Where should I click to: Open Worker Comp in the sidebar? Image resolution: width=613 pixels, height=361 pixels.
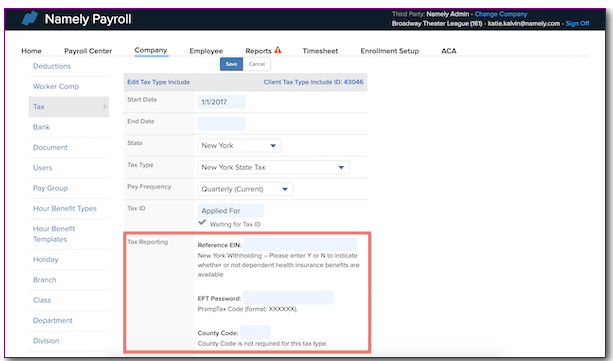click(x=56, y=86)
